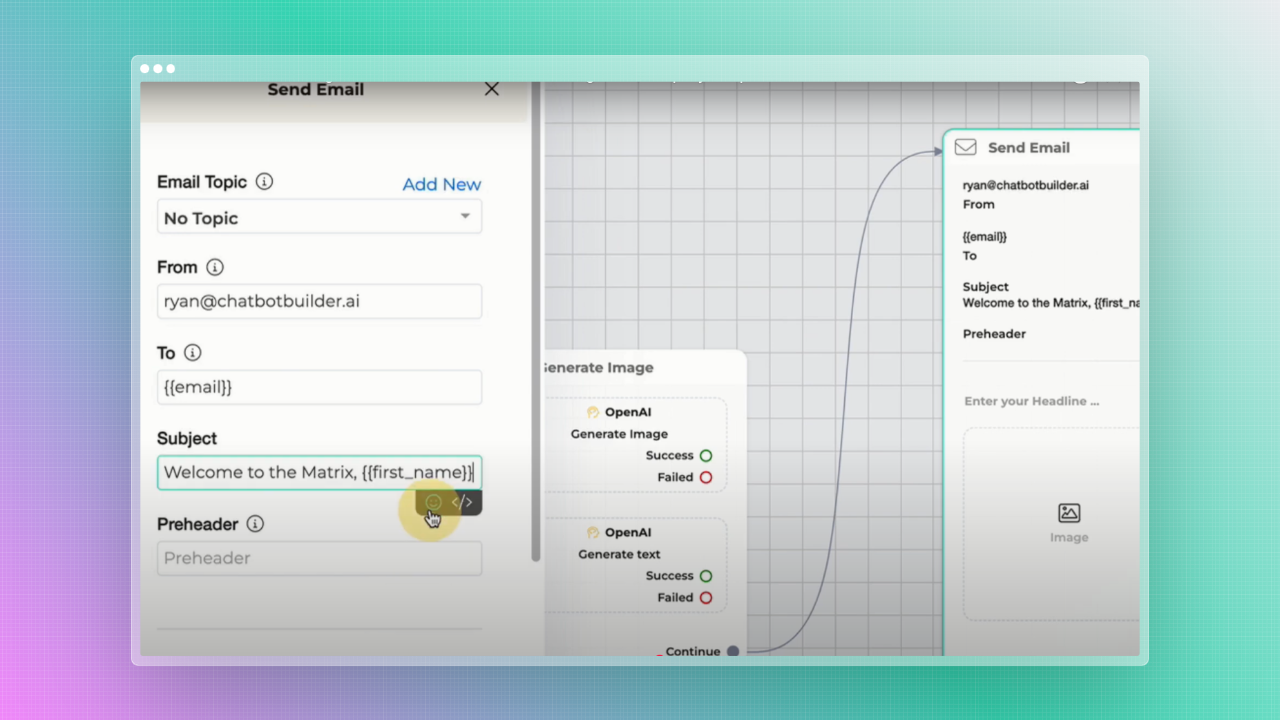Click the Generate Image action label
Image resolution: width=1280 pixels, height=720 pixels.
[619, 434]
